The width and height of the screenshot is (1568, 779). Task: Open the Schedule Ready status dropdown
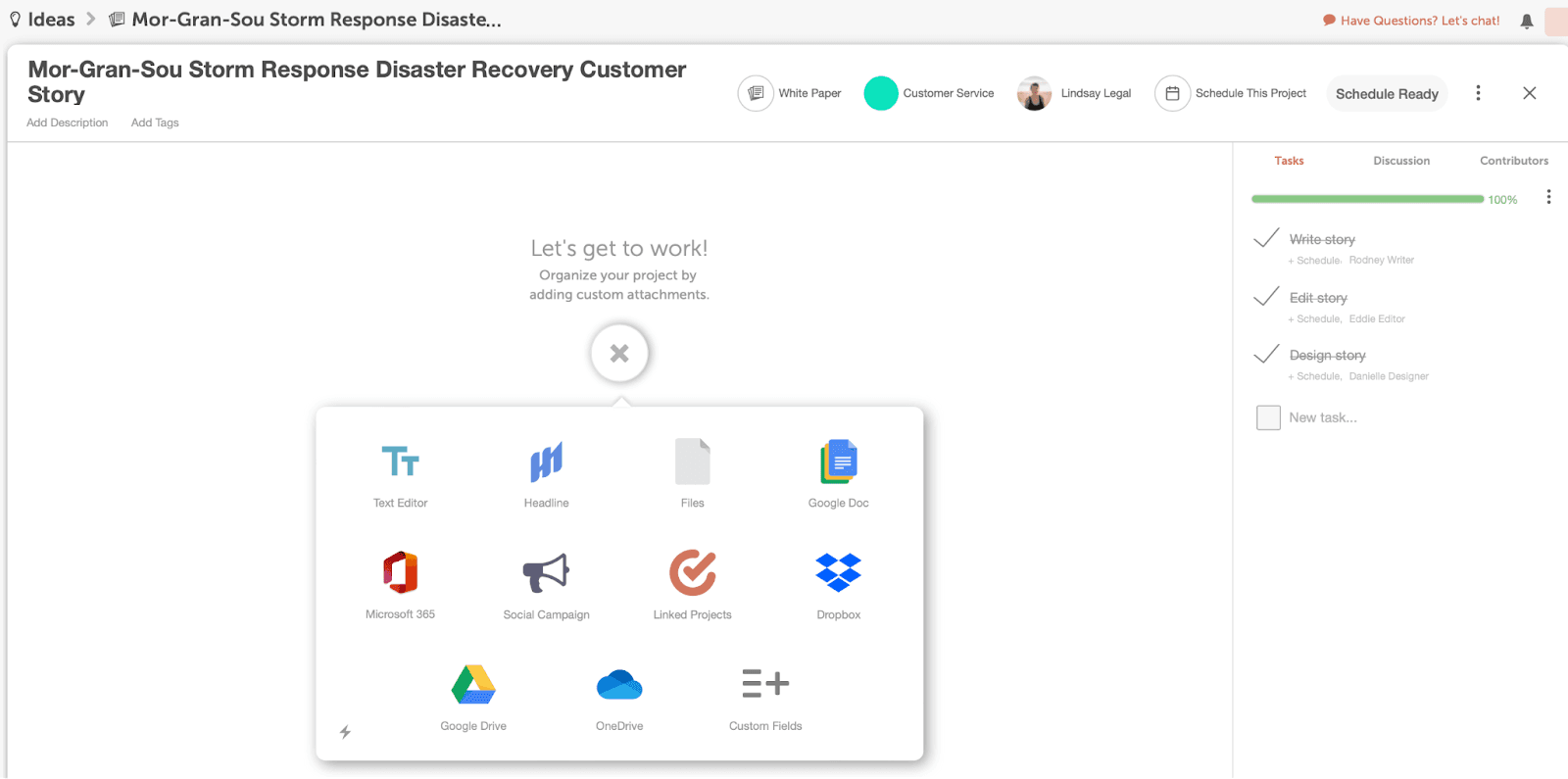(1387, 94)
